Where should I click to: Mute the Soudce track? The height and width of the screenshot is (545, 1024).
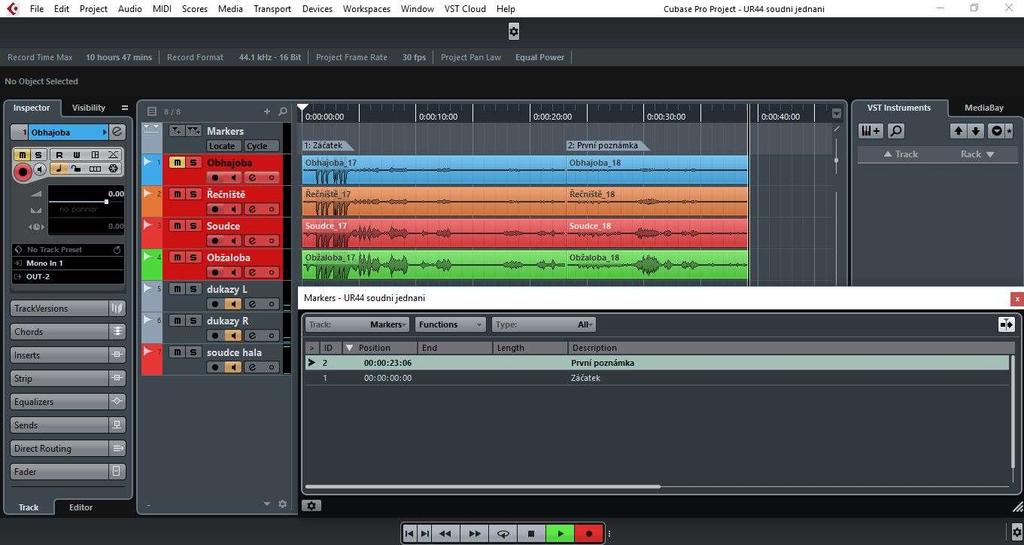pyautogui.click(x=176, y=225)
